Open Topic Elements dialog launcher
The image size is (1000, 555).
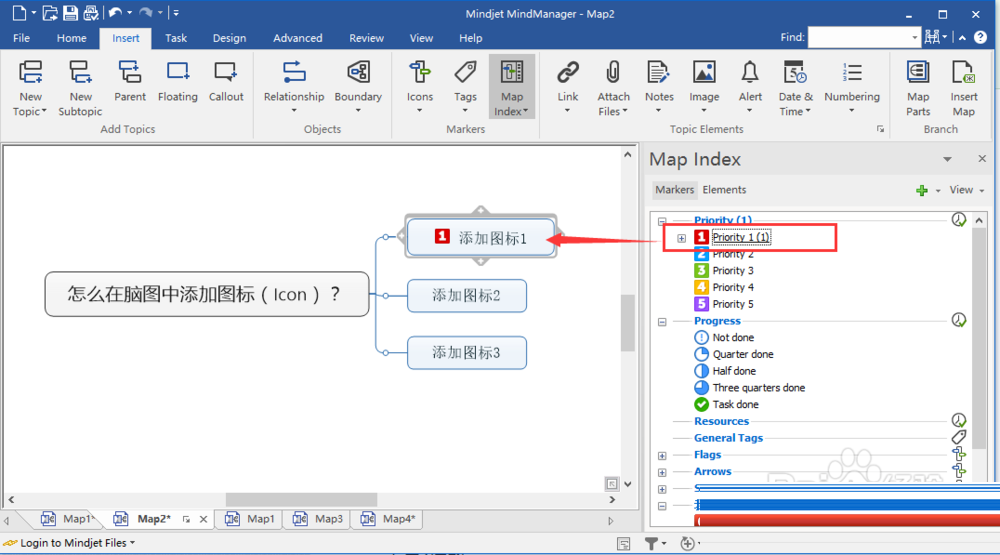tap(880, 130)
